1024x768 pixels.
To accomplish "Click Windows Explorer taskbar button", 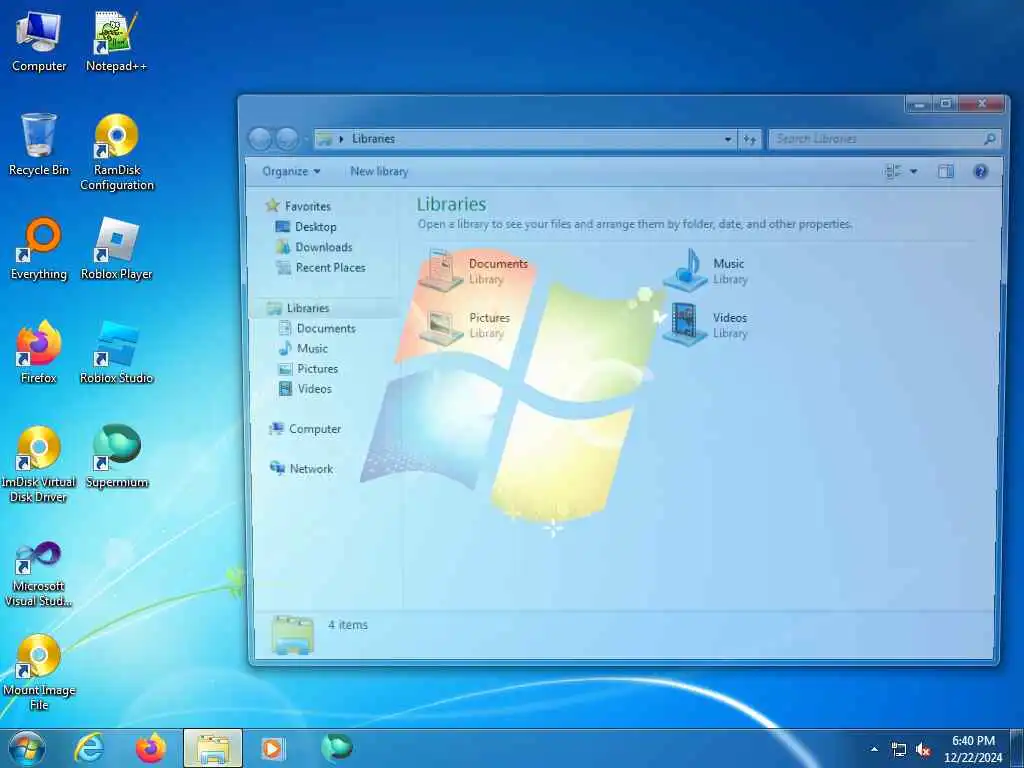I will (x=213, y=748).
